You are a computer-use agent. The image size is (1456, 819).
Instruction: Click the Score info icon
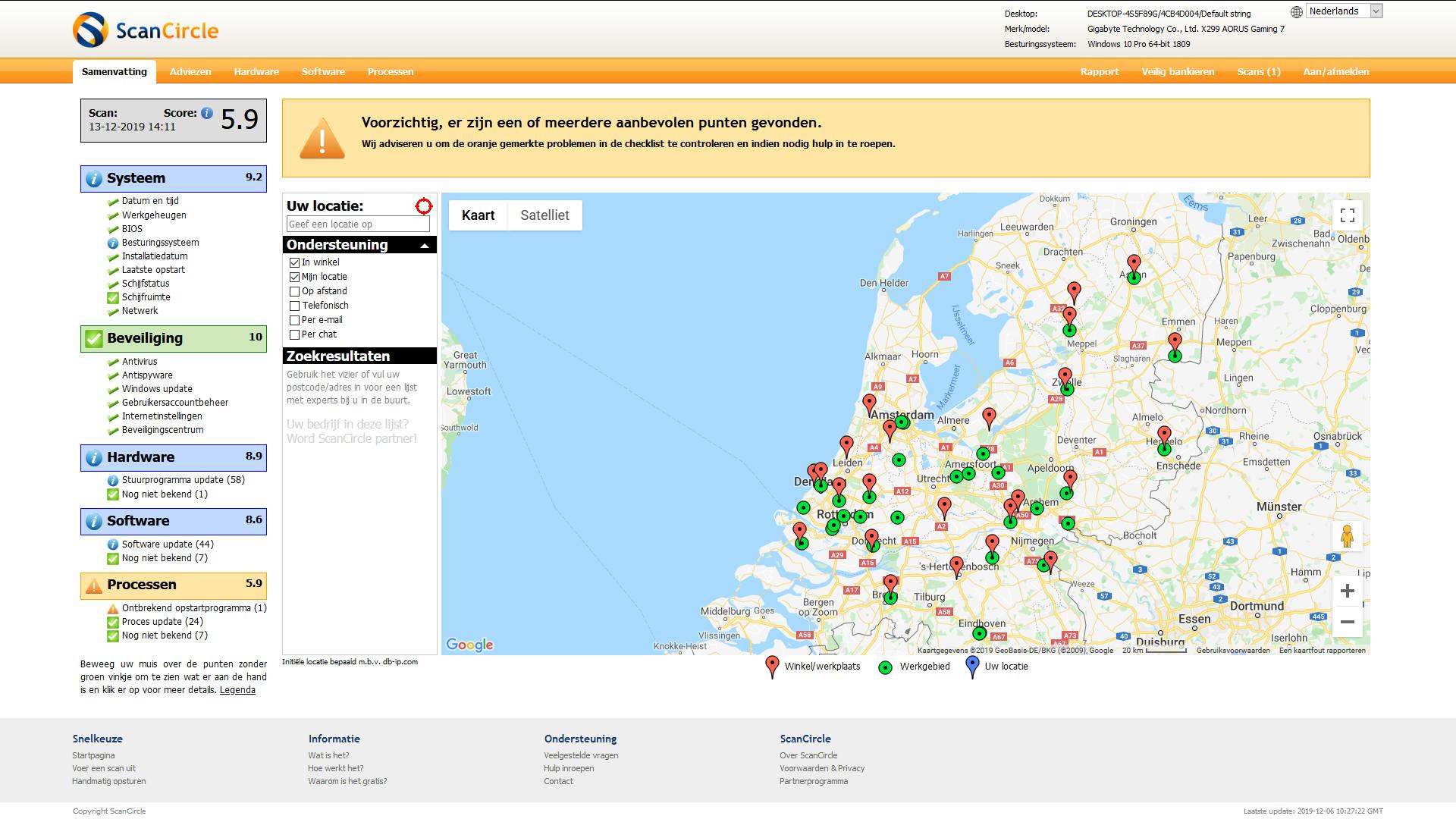pos(206,113)
